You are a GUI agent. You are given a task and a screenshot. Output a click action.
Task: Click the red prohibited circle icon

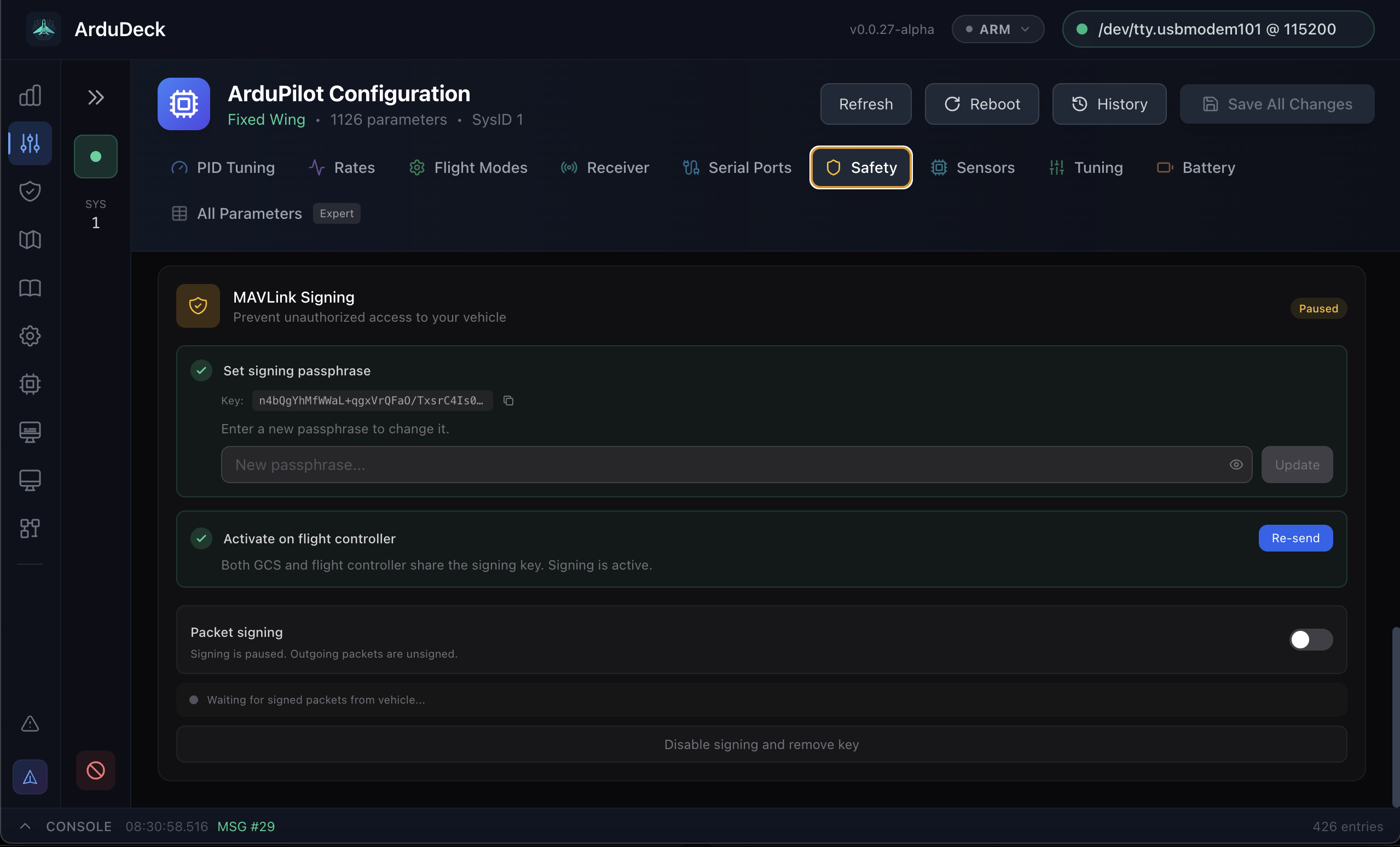[x=95, y=770]
